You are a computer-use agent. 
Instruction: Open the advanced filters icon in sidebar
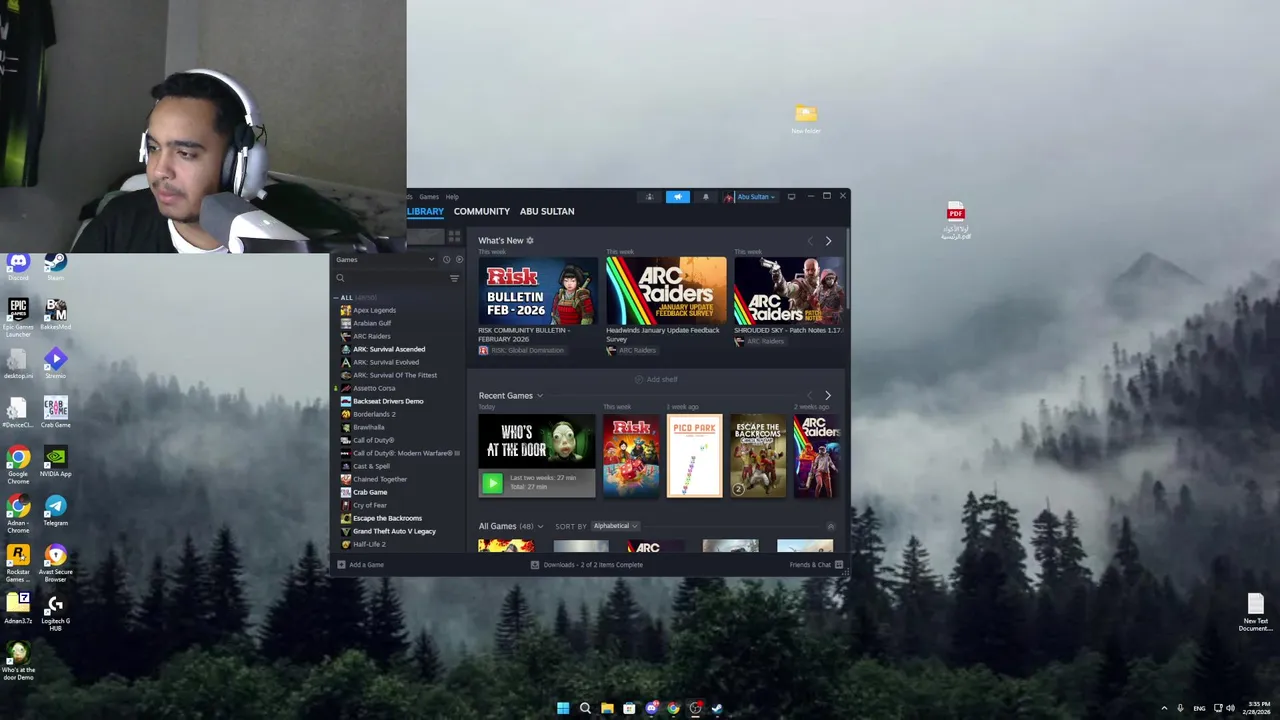click(x=454, y=278)
